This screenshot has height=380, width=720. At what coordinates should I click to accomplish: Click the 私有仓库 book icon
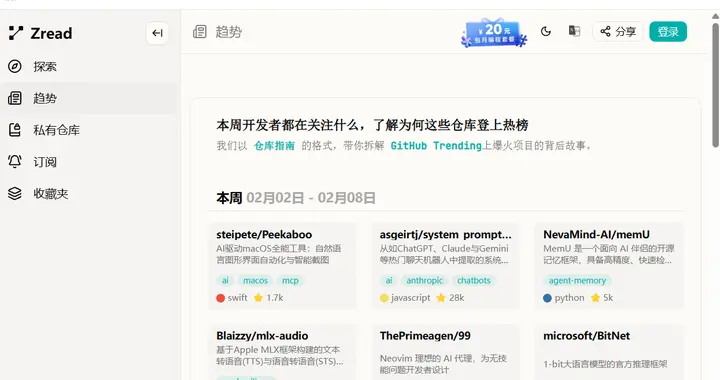pyautogui.click(x=15, y=130)
